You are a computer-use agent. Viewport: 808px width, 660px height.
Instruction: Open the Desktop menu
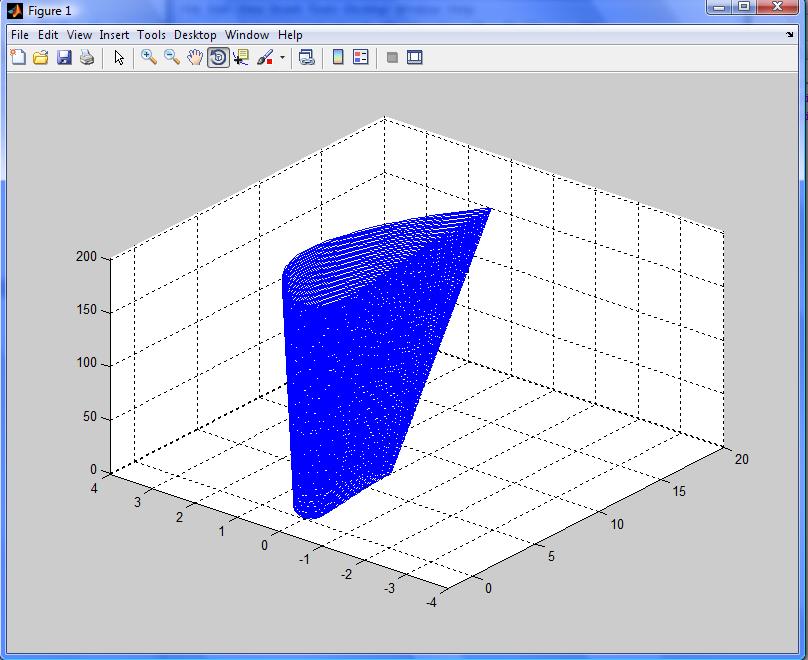[195, 35]
